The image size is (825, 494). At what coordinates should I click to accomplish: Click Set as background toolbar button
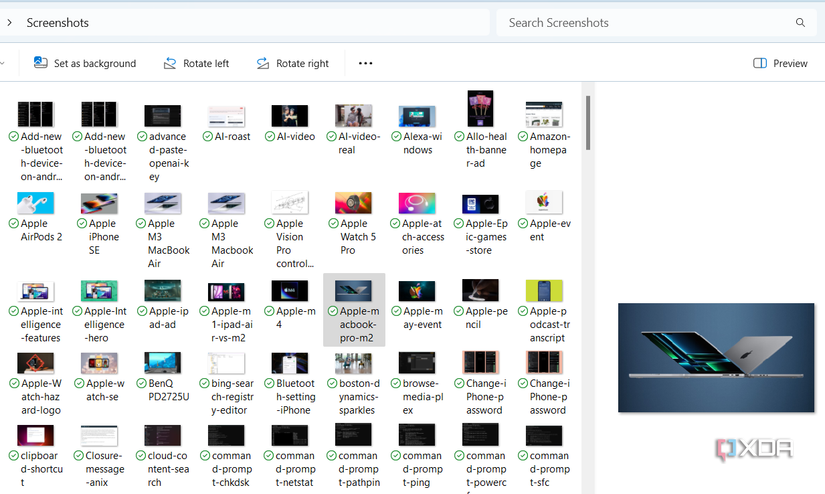coord(85,63)
